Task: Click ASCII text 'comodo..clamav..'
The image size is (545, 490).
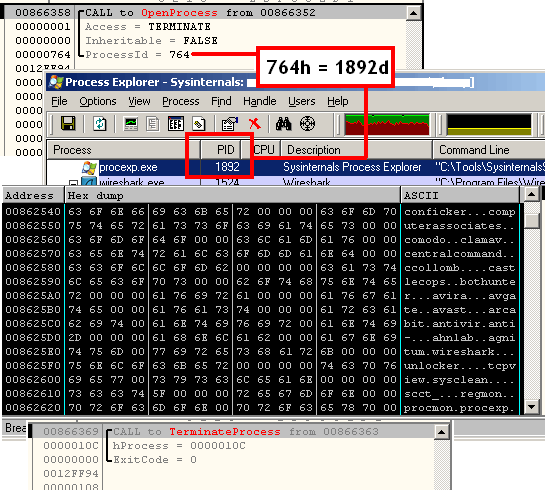Action: [x=459, y=240]
